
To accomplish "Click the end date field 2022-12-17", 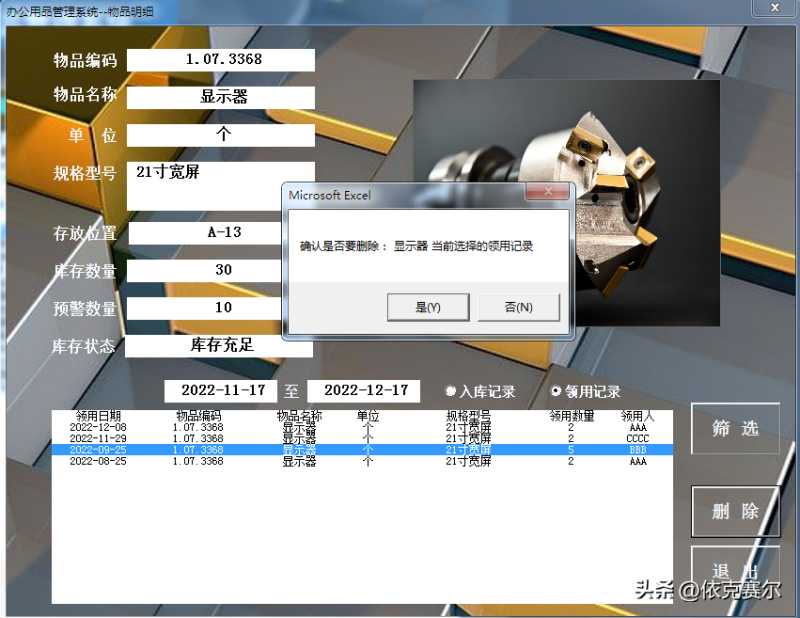I will (x=365, y=390).
